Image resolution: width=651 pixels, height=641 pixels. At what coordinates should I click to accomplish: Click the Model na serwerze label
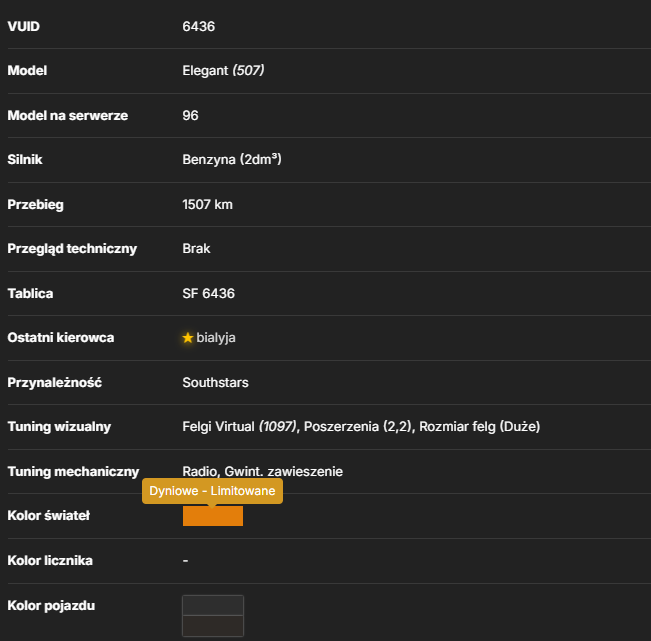click(x=68, y=115)
